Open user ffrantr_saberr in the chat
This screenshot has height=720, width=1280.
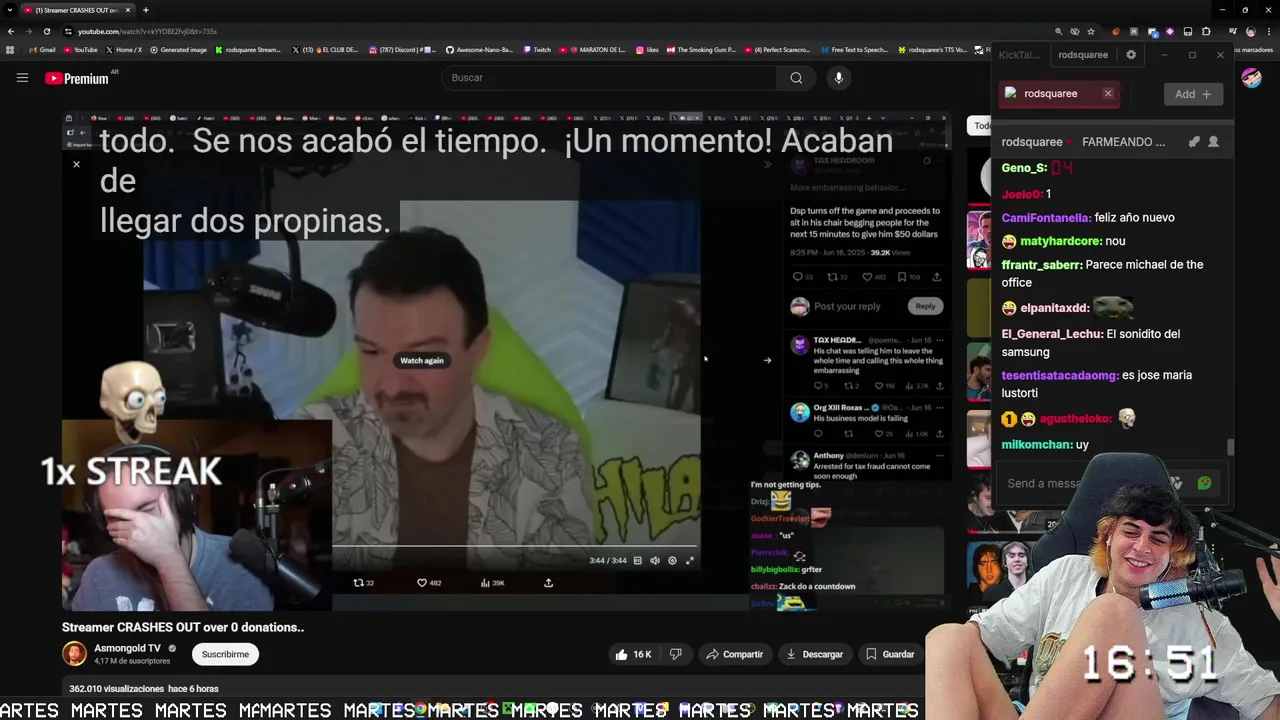(1042, 265)
